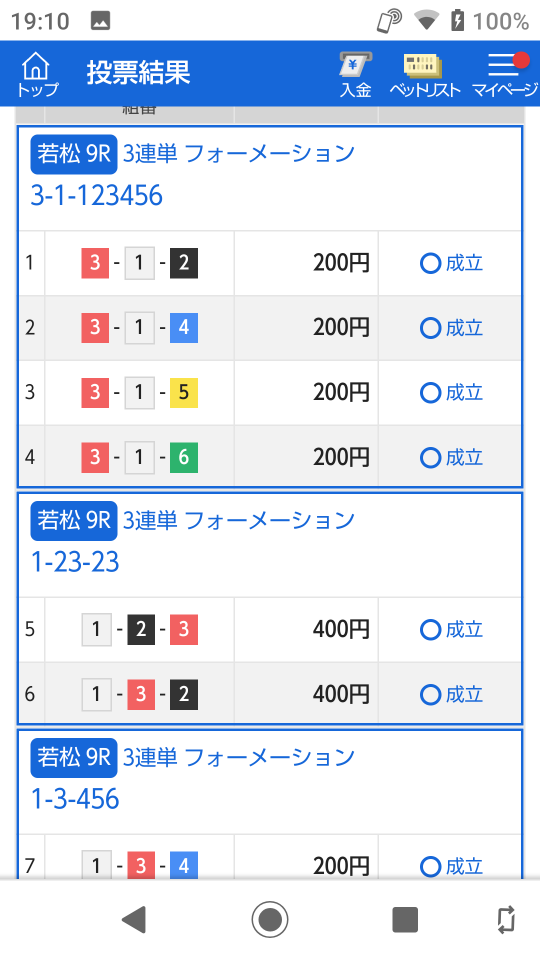Open the 入金 deposit icon
540x960 pixels.
coord(356,75)
